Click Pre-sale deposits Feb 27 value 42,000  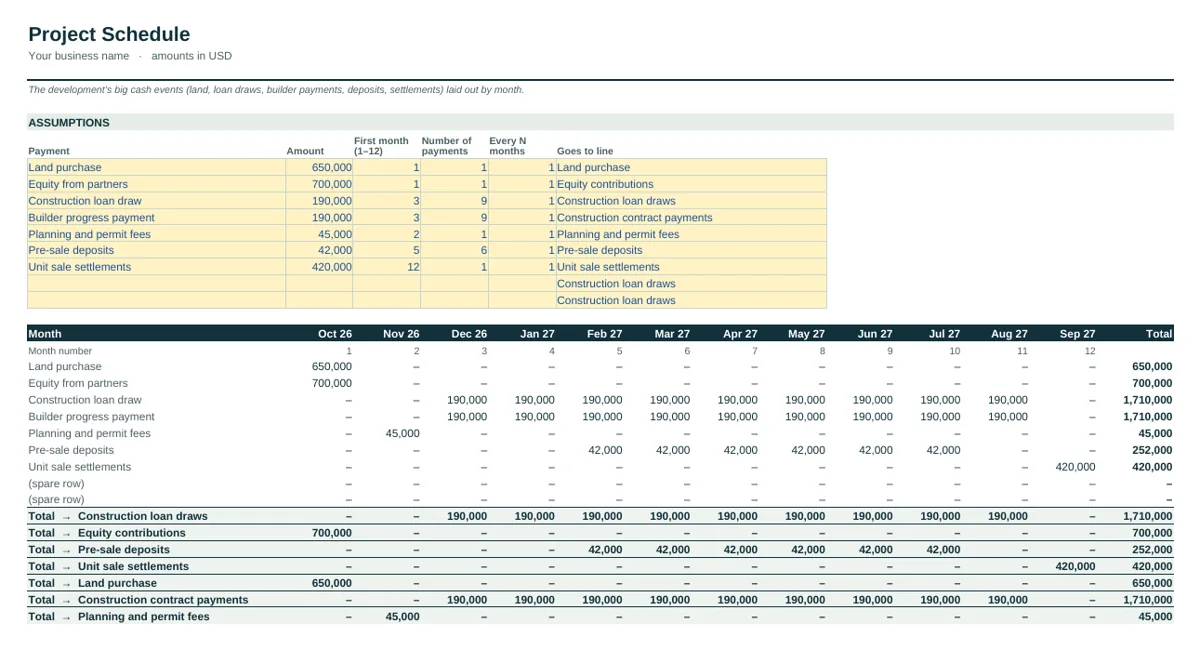[605, 450]
